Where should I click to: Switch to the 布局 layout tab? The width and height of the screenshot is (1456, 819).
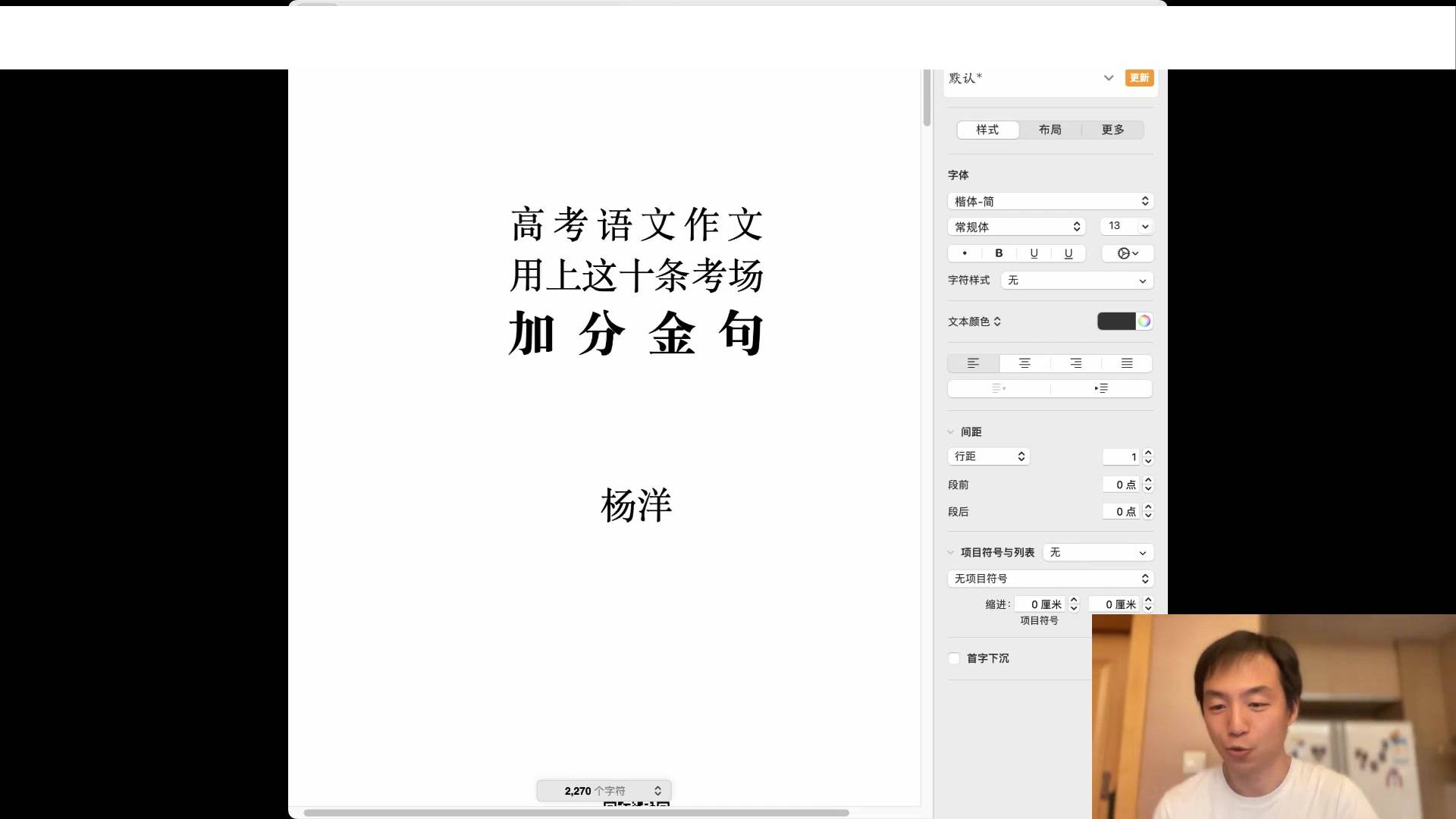coord(1050,130)
